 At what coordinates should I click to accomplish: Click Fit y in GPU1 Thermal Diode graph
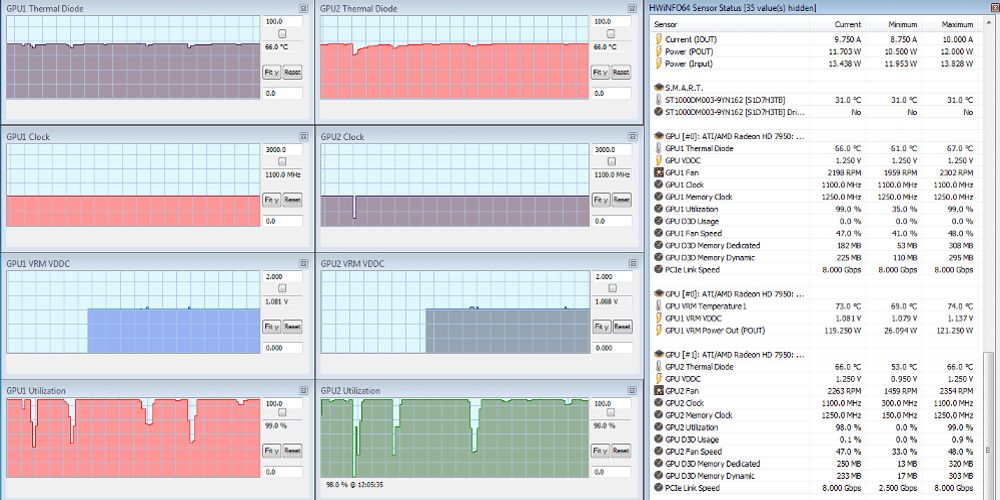[x=272, y=73]
